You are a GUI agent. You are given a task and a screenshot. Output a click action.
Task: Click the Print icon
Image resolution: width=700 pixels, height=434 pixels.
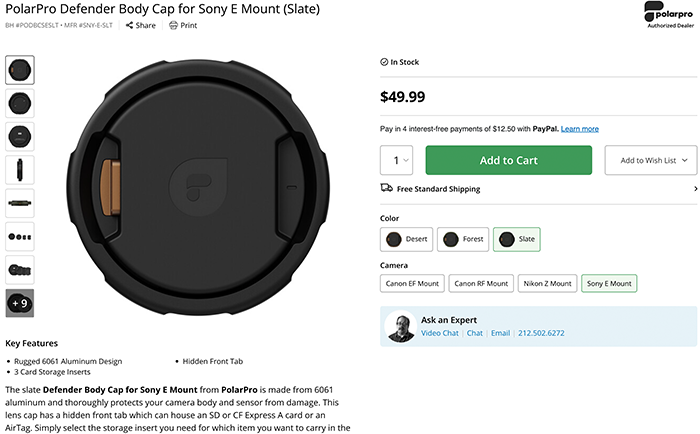point(173,25)
